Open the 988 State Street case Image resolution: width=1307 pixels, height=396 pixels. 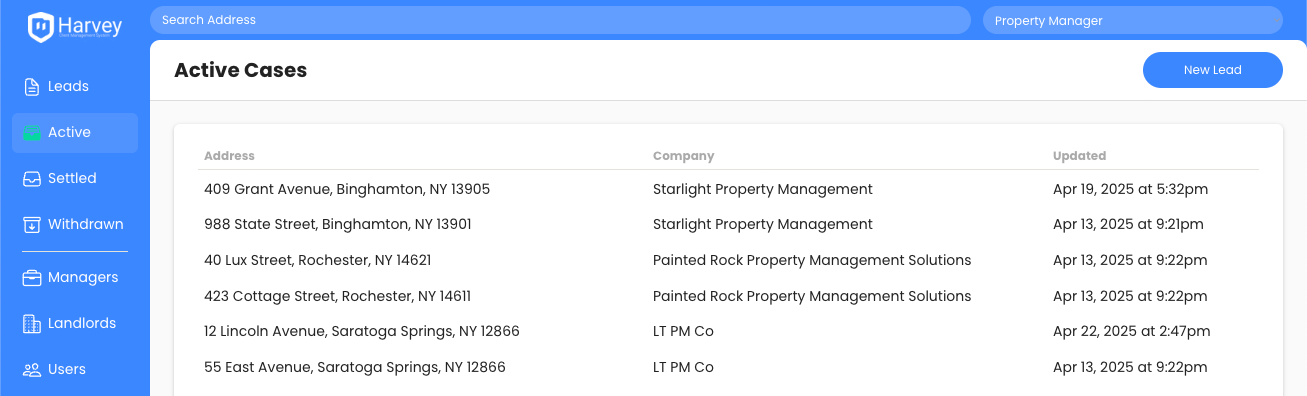pos(728,225)
